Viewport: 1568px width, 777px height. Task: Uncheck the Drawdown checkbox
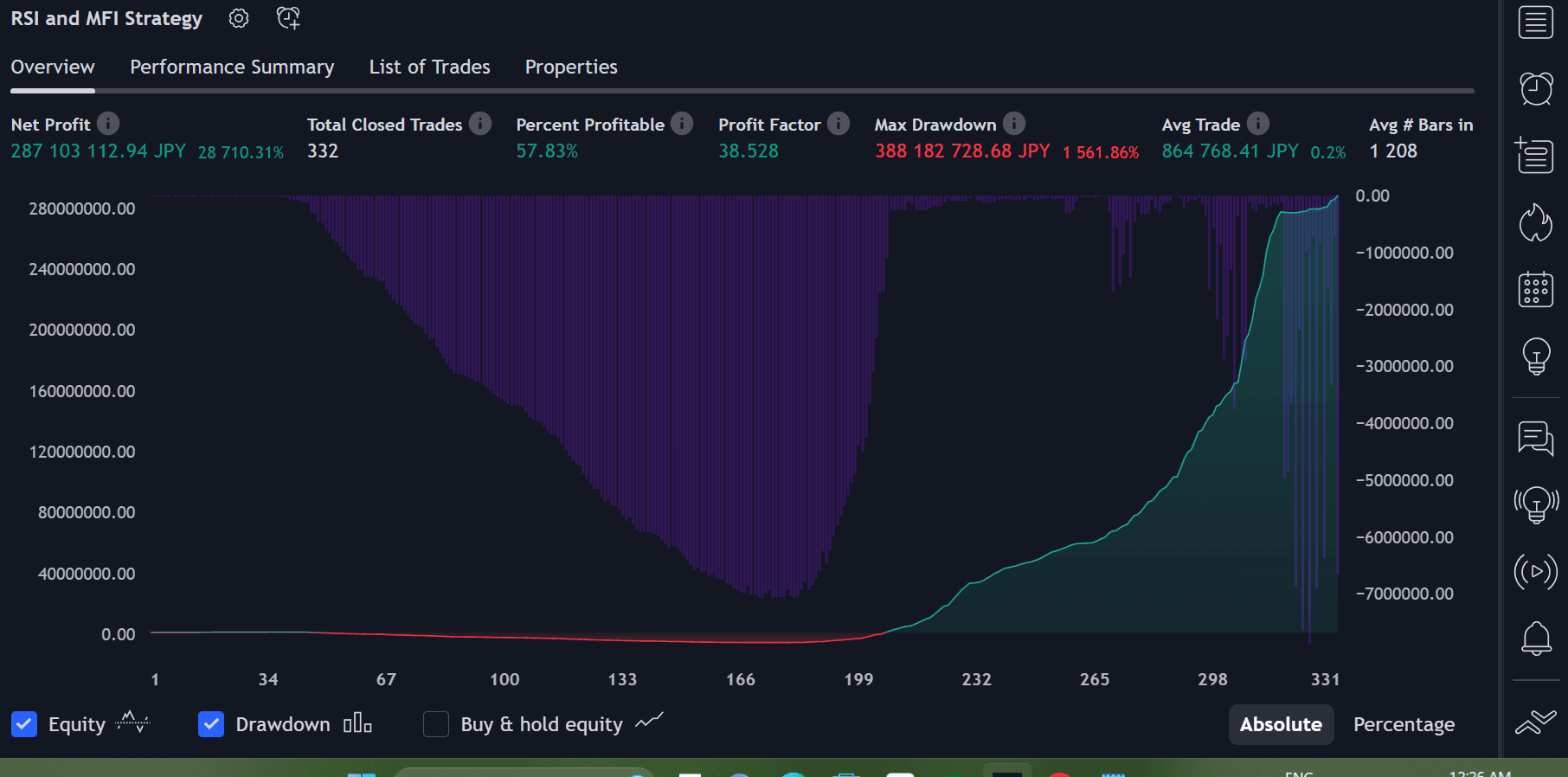211,724
